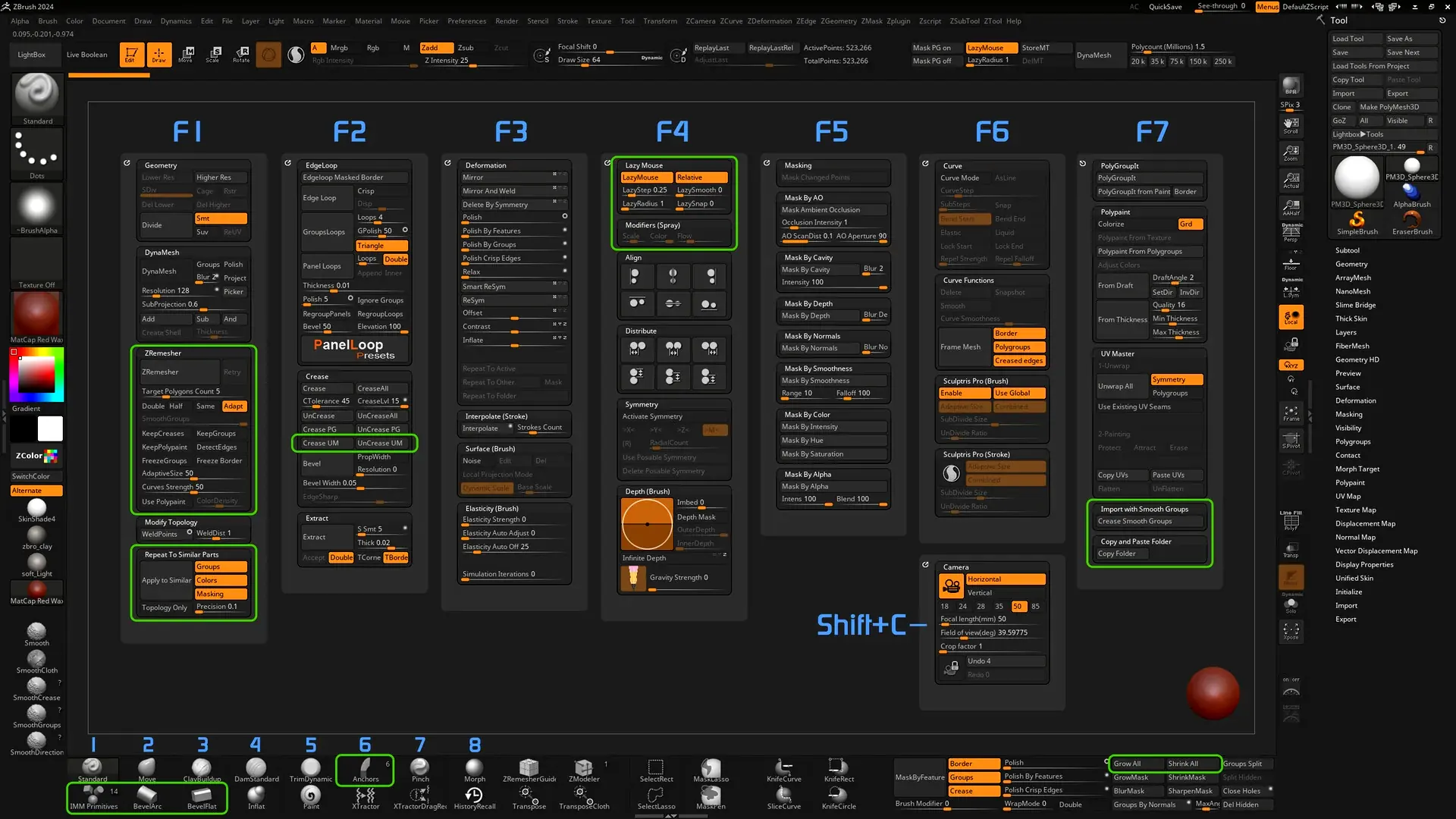Click the MatCap Red Wax material thumbnail
1456x819 pixels.
point(36,313)
